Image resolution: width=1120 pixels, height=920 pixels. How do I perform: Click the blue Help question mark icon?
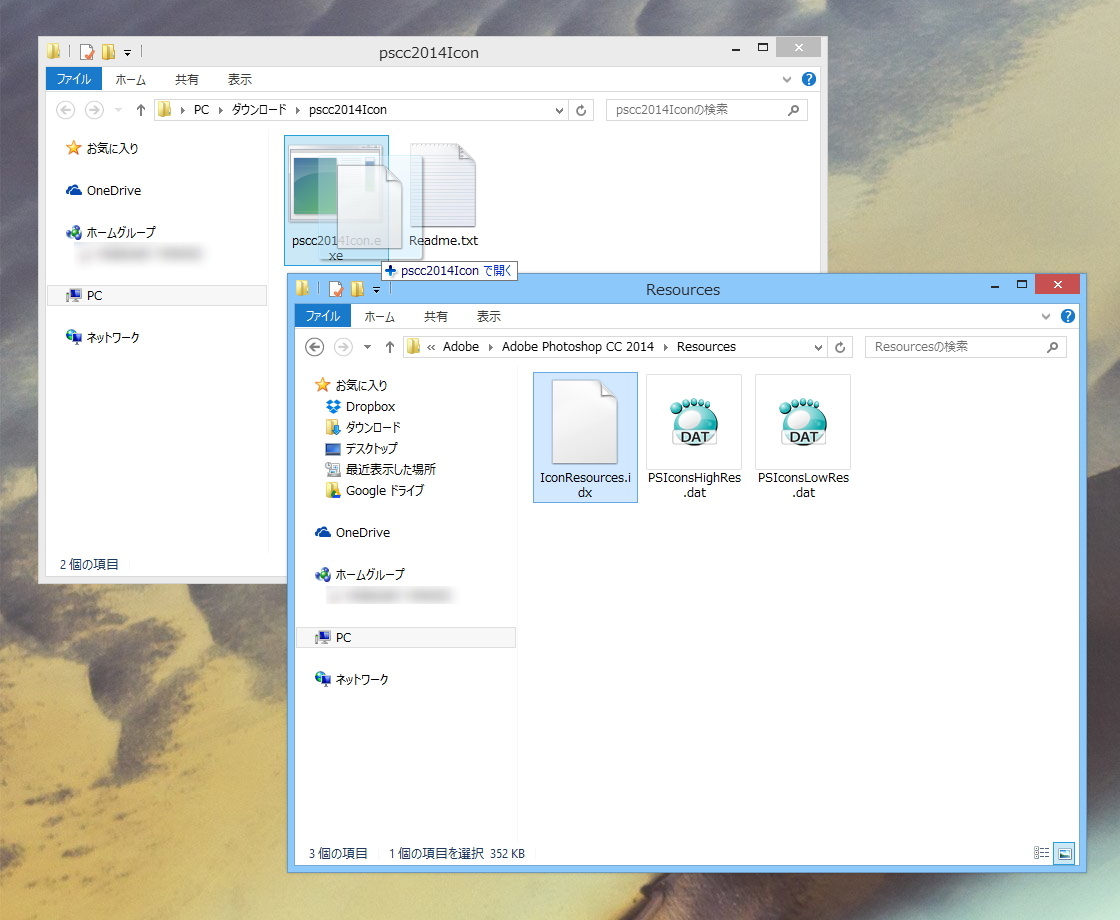(1067, 315)
